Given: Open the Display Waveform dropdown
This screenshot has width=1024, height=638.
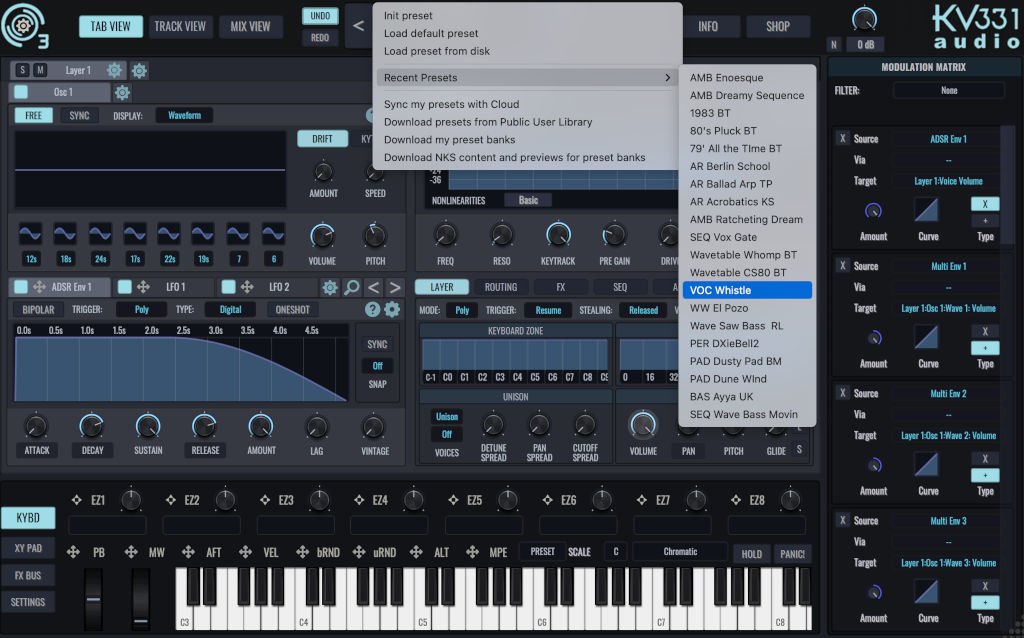Looking at the screenshot, I should coord(184,116).
